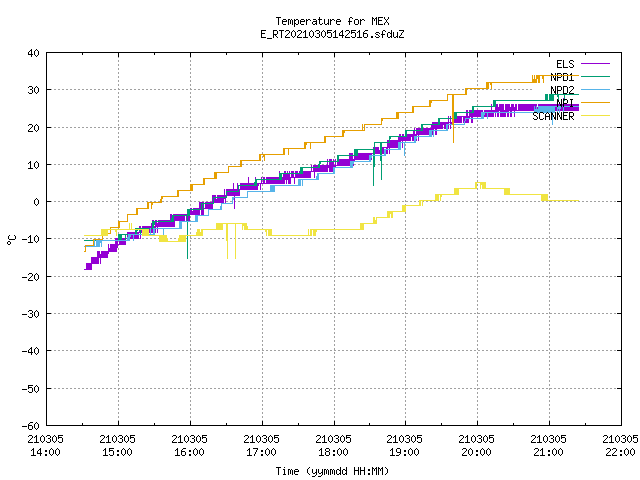
Task: Click the y-axis value 20
Action: click(33, 128)
